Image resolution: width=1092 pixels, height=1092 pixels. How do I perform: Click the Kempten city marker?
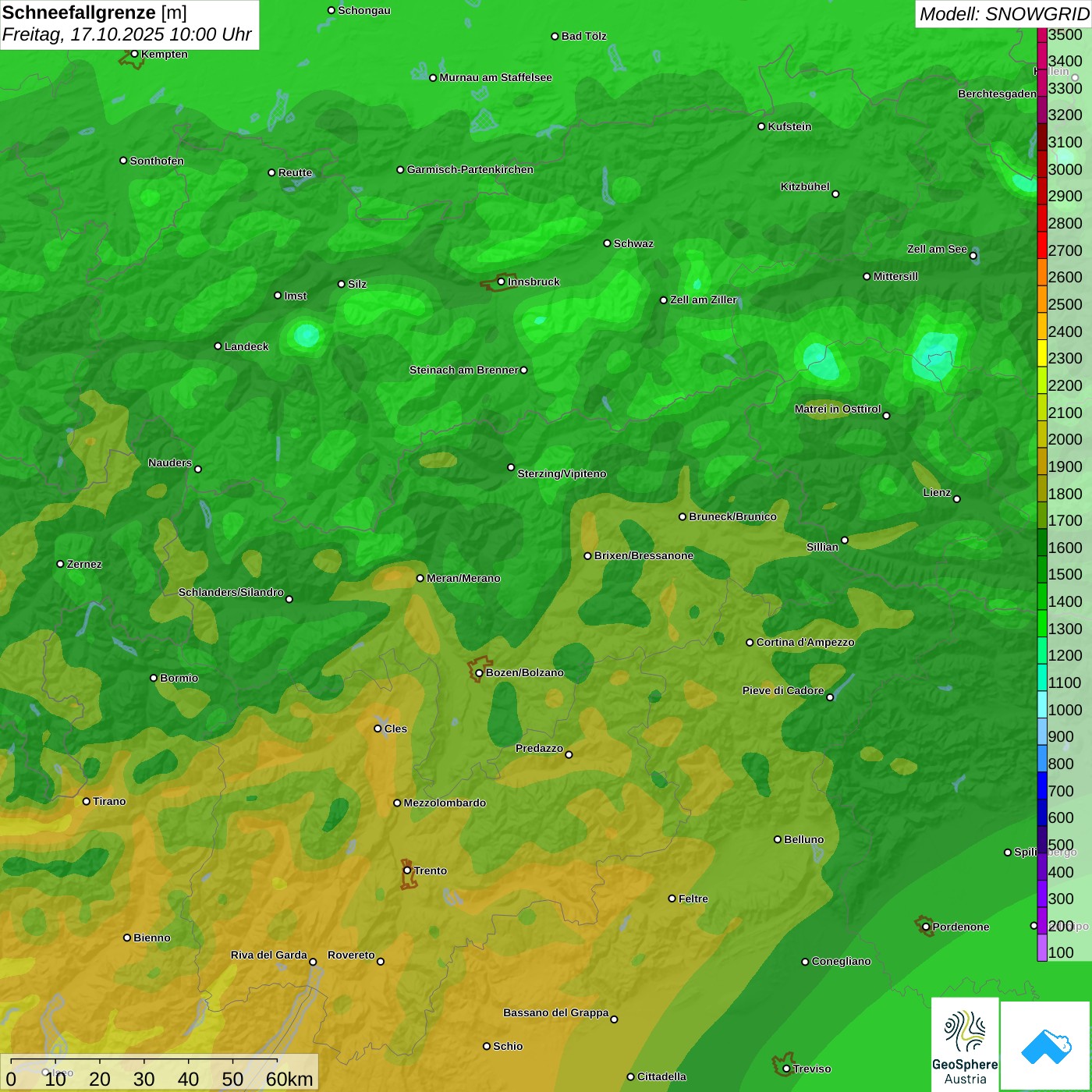[x=134, y=54]
